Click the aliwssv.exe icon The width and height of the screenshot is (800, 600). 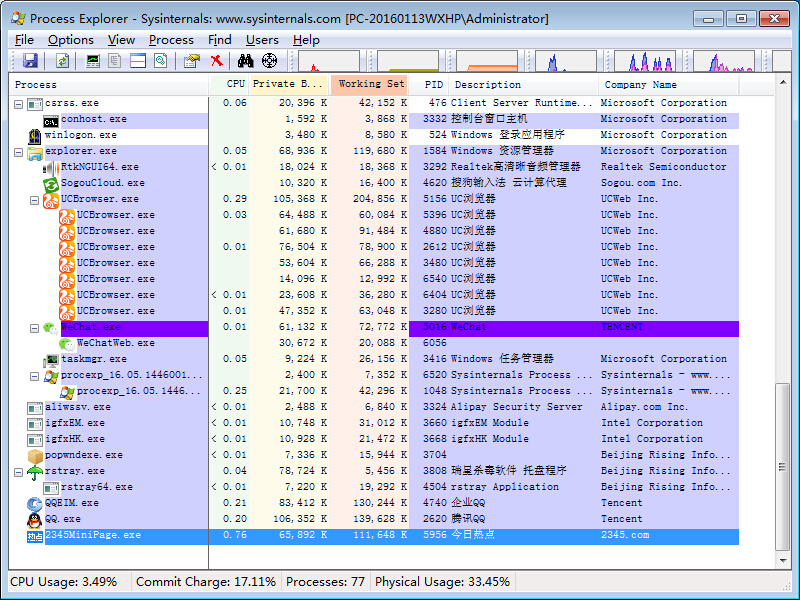pos(35,408)
